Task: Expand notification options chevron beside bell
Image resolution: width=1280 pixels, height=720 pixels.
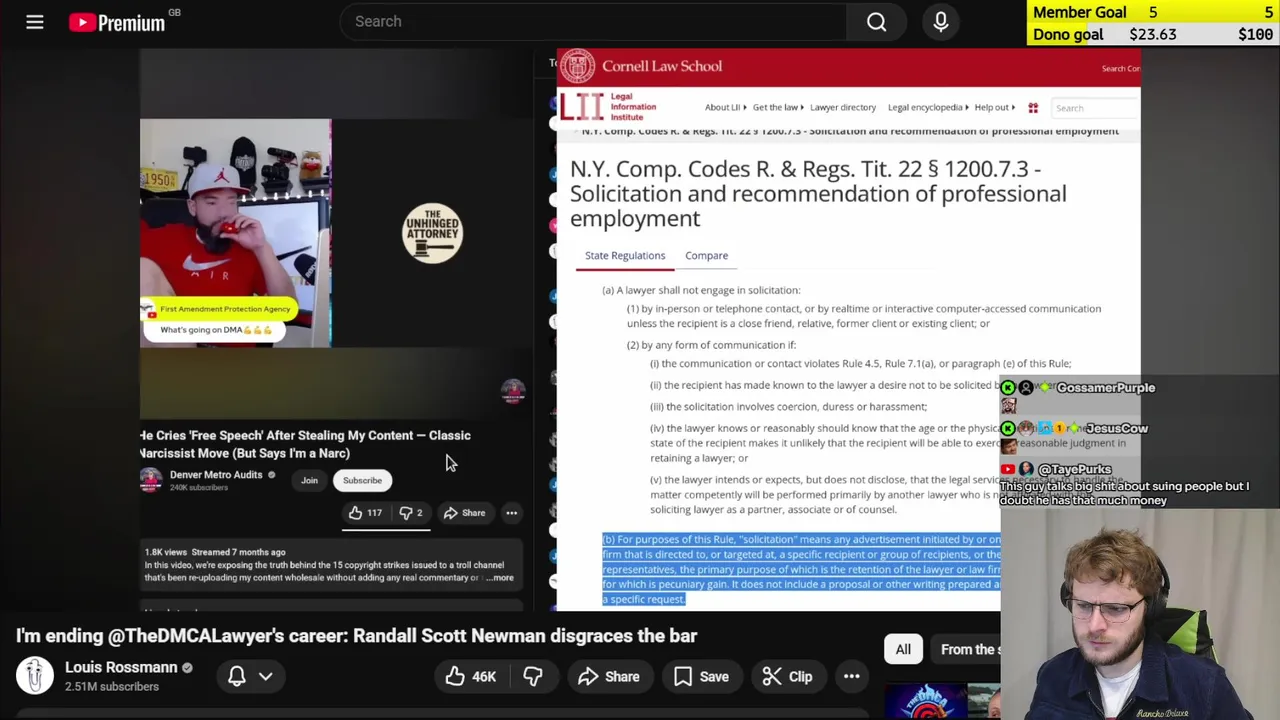Action: [266, 676]
